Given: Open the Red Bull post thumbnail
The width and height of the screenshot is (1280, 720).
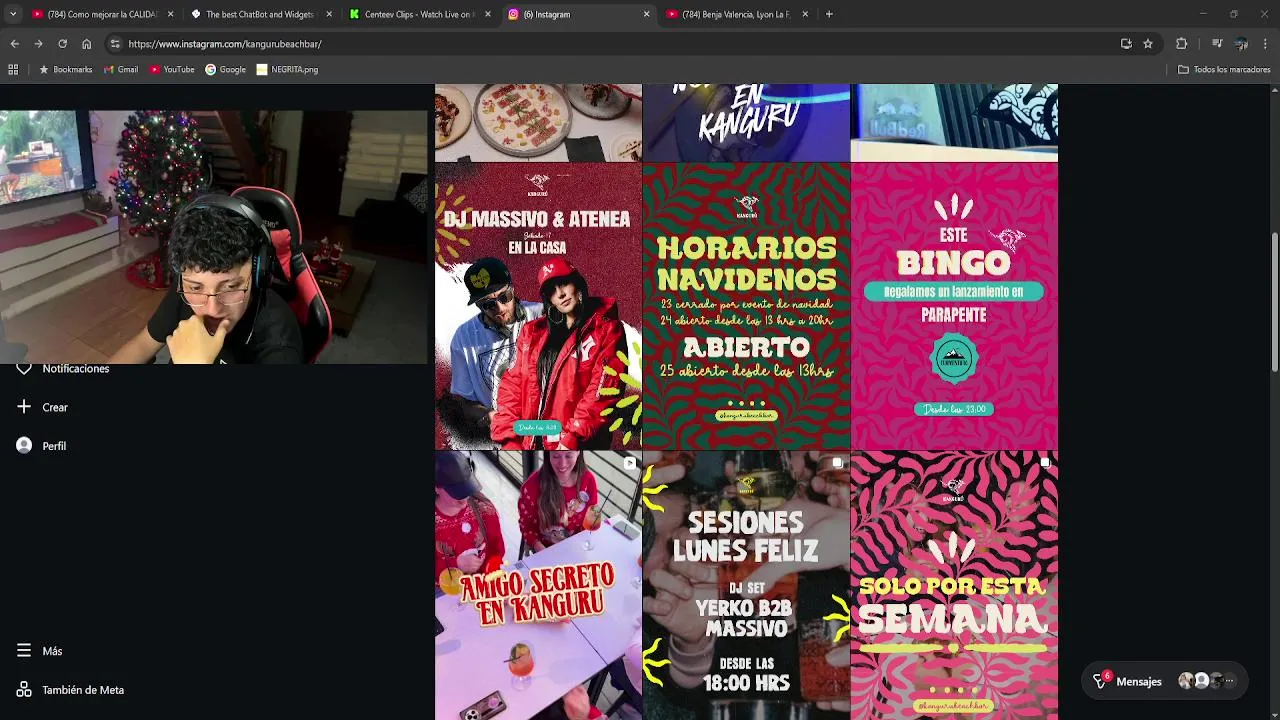Looking at the screenshot, I should tap(954, 122).
